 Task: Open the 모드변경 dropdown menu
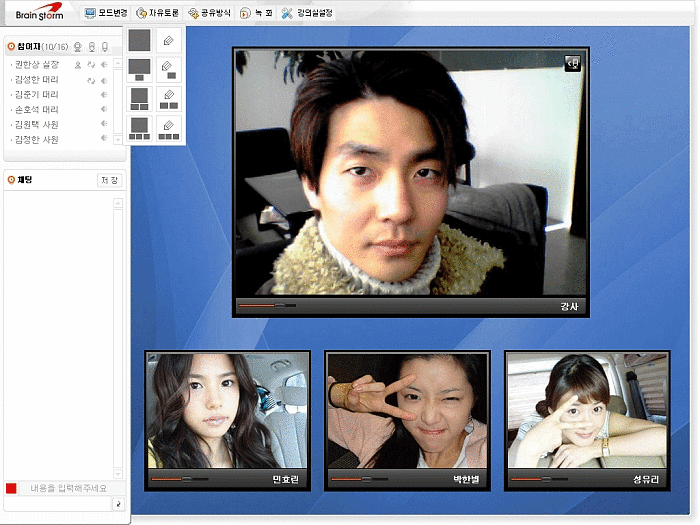coord(105,13)
